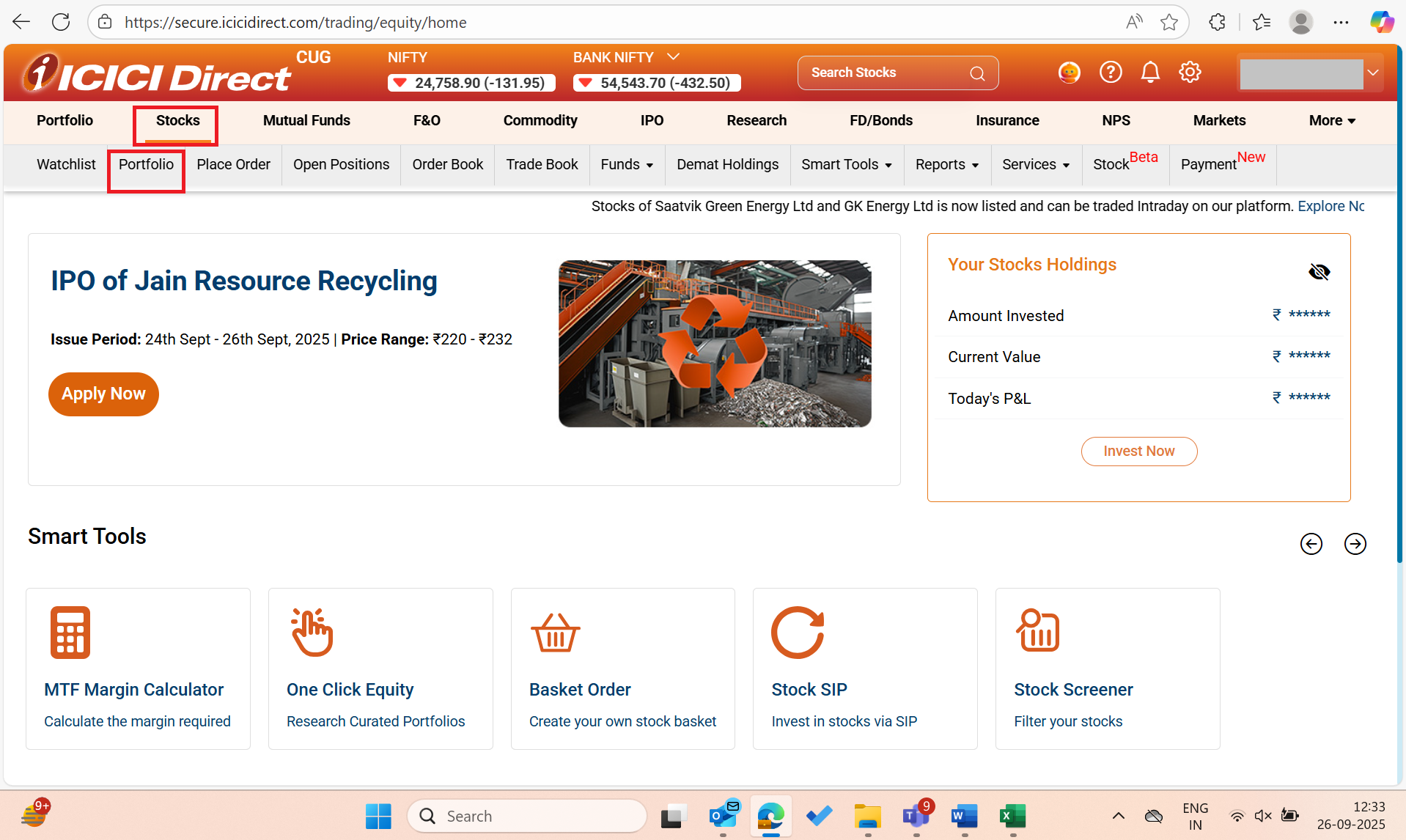The image size is (1406, 840).
Task: Click the MTF Margin Calculator icon
Action: click(70, 632)
